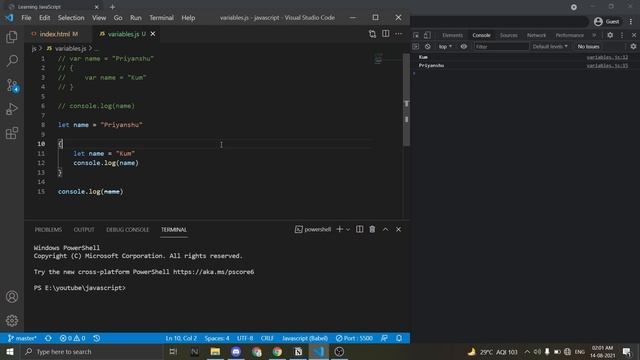Click the editor vertical scrollbar

tap(406, 100)
